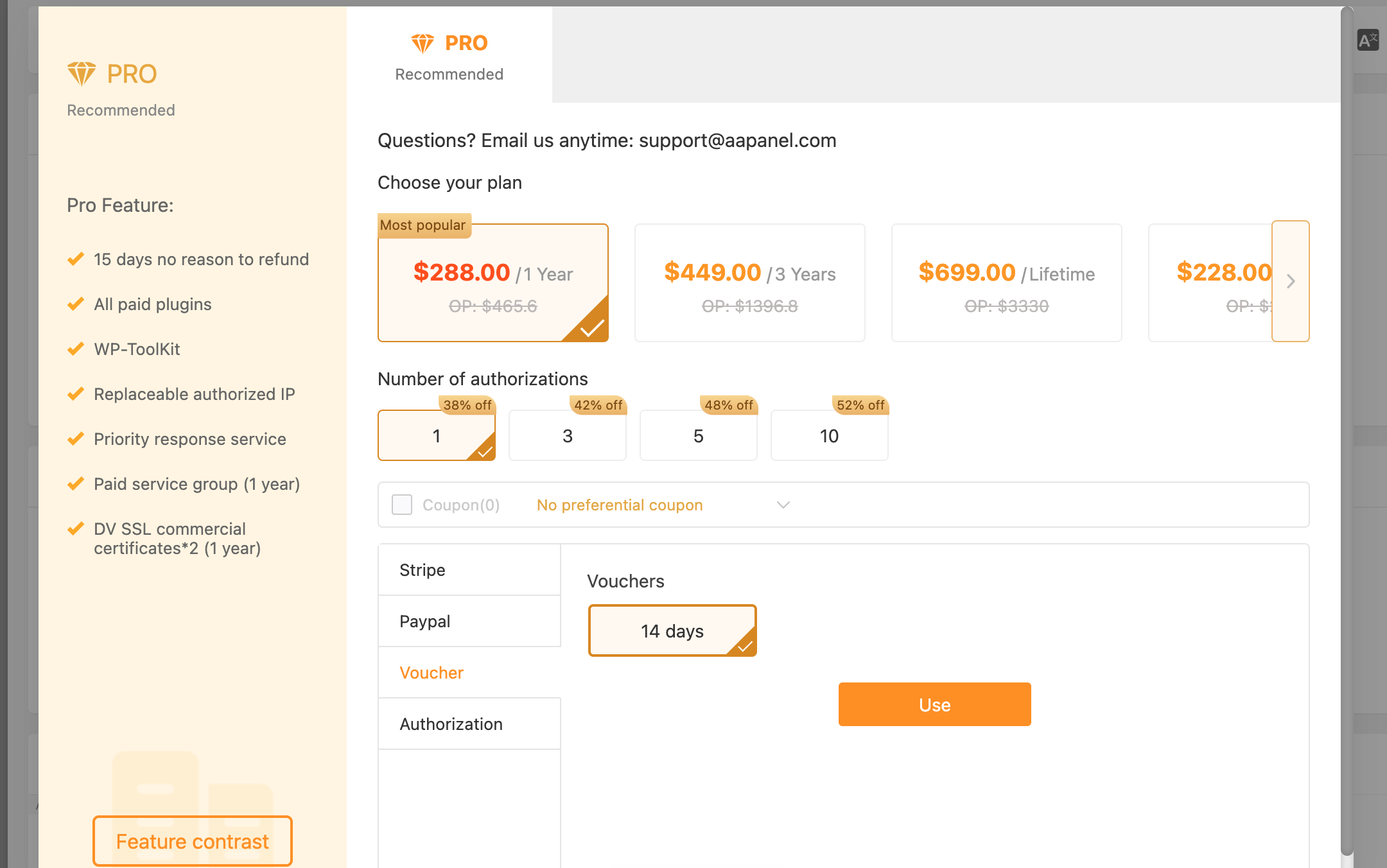Click the diamond icon in left sidebar
Screen dimensions: 1387x868
82,74
